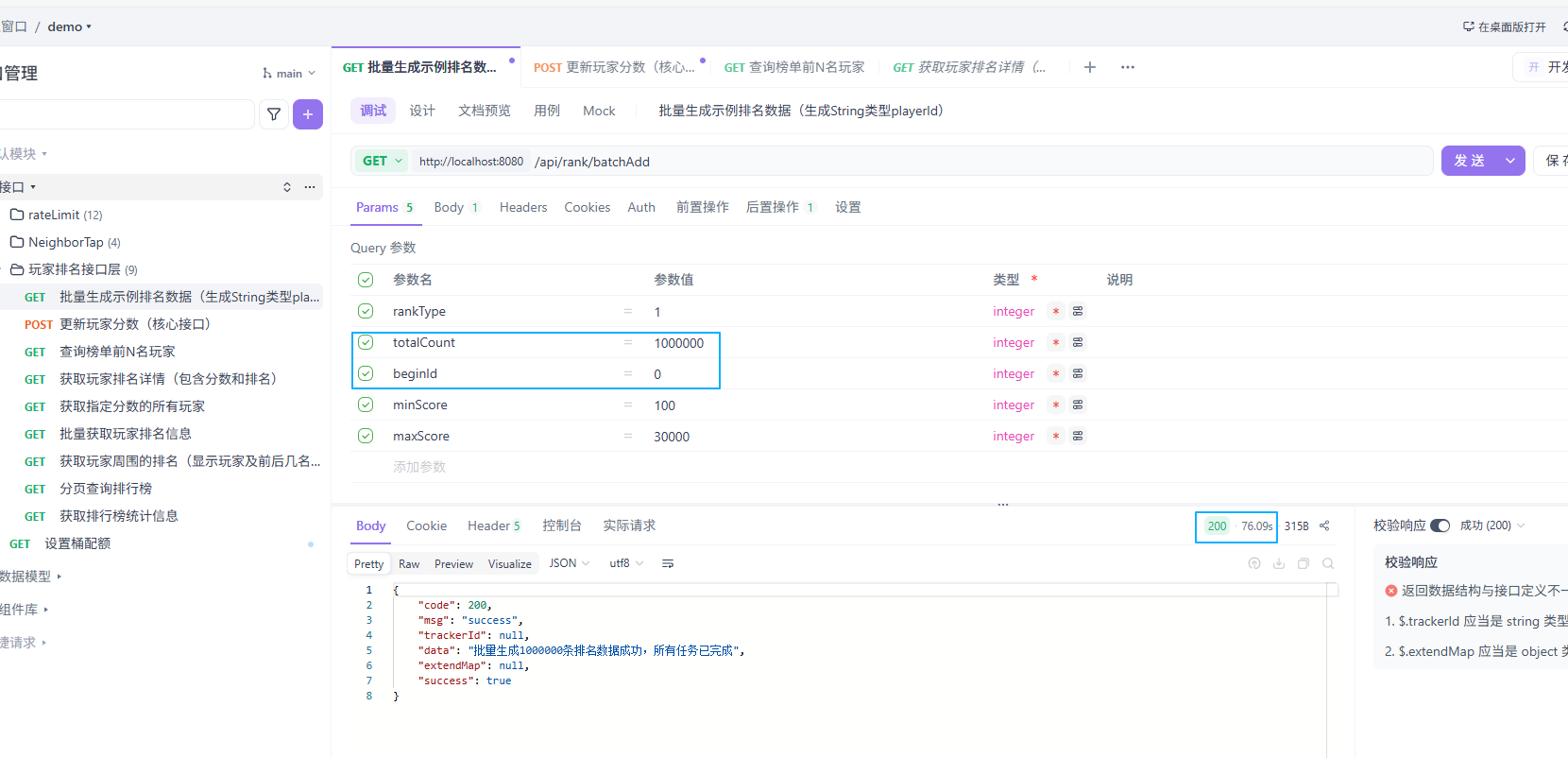Screen dimensions: 1568x758
Task: Click the totalCount value 1000000
Action: [x=679, y=343]
